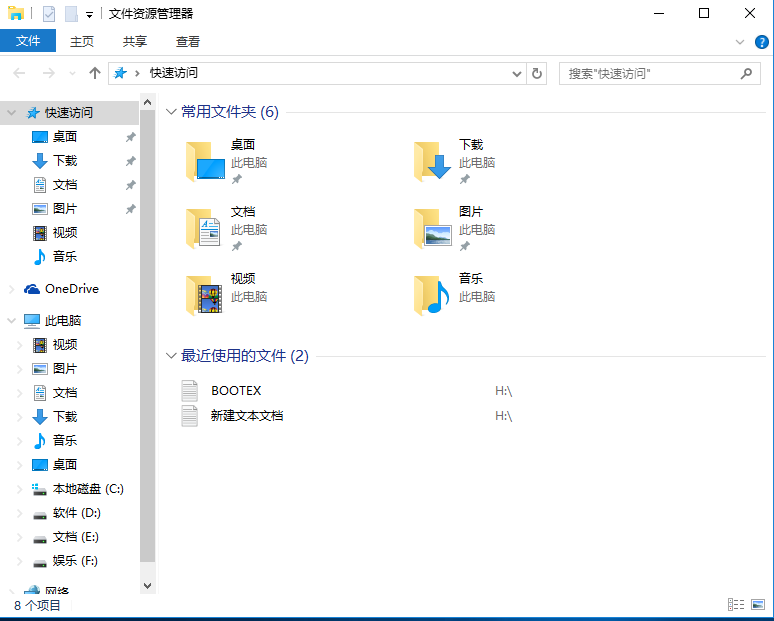Select OneDrive in the navigation pane
The width and height of the screenshot is (774, 621).
(x=71, y=289)
